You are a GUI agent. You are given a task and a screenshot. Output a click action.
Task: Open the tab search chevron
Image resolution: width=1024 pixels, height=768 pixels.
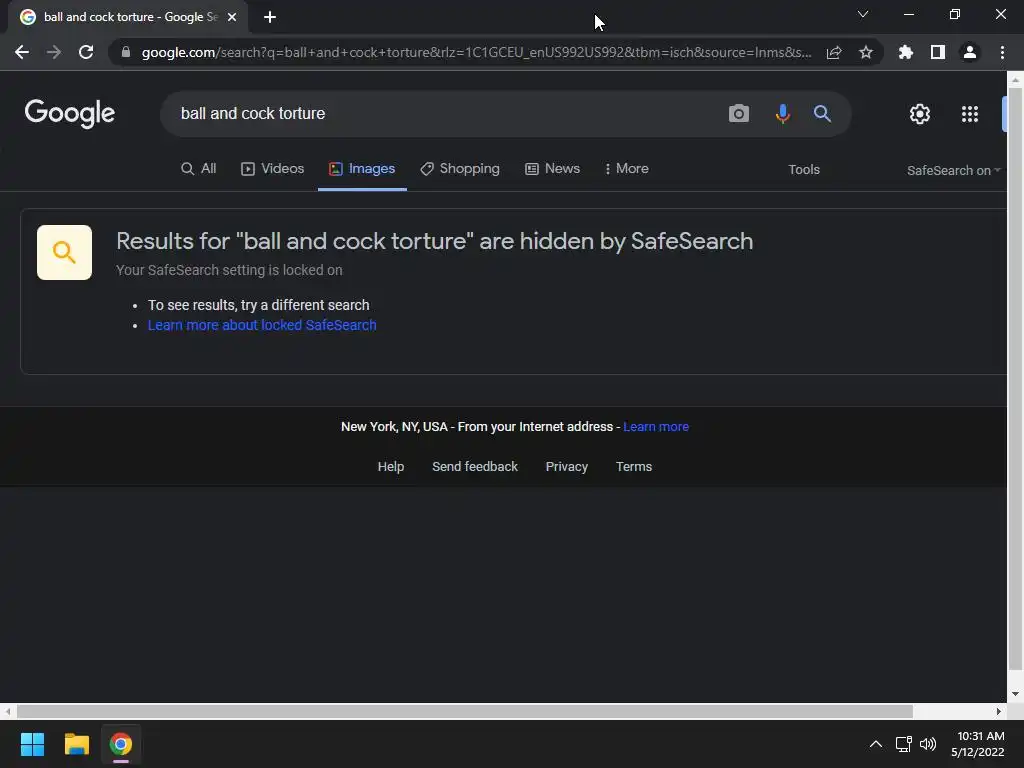863,14
